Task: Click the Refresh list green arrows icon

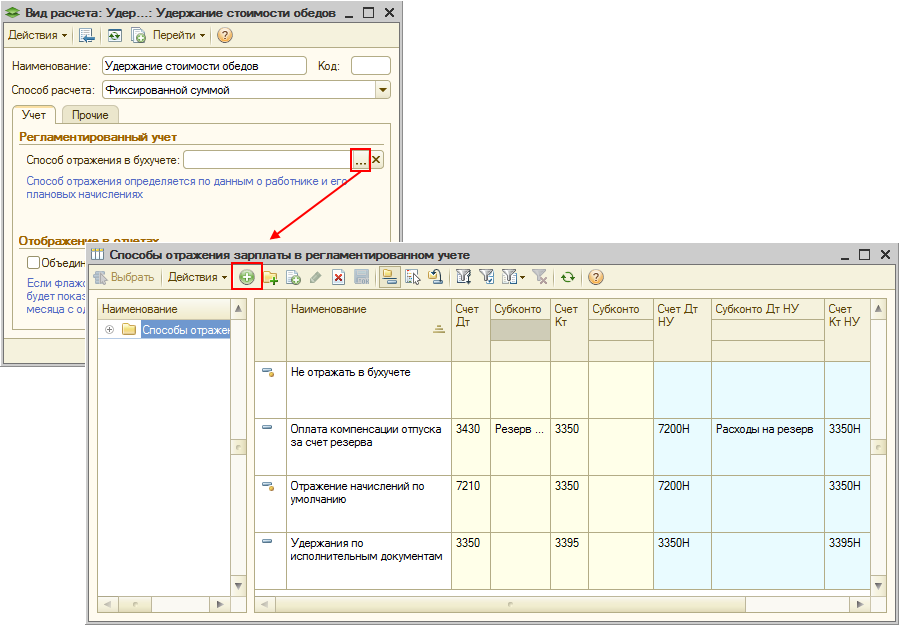Action: click(x=568, y=277)
